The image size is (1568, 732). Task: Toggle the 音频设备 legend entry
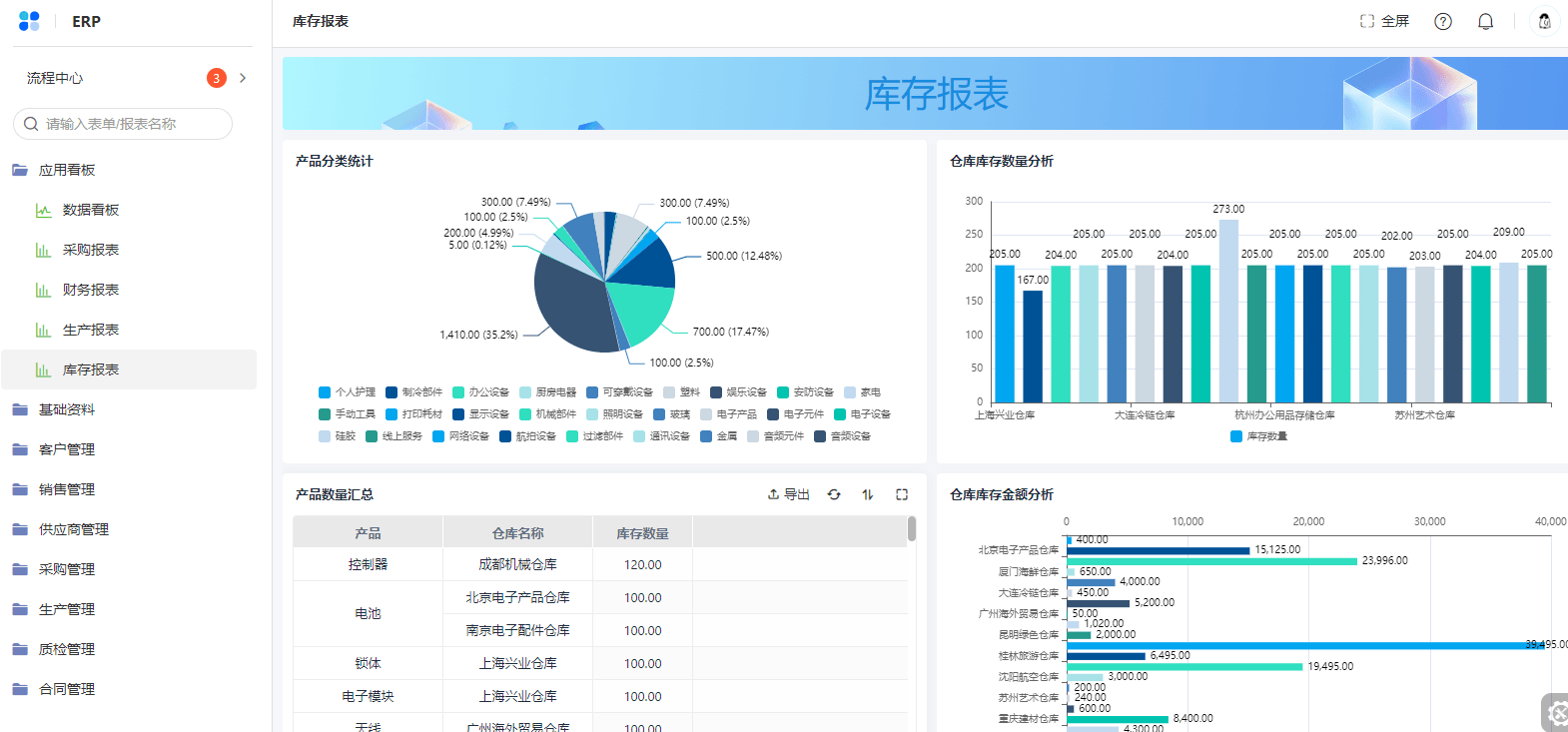coord(842,436)
